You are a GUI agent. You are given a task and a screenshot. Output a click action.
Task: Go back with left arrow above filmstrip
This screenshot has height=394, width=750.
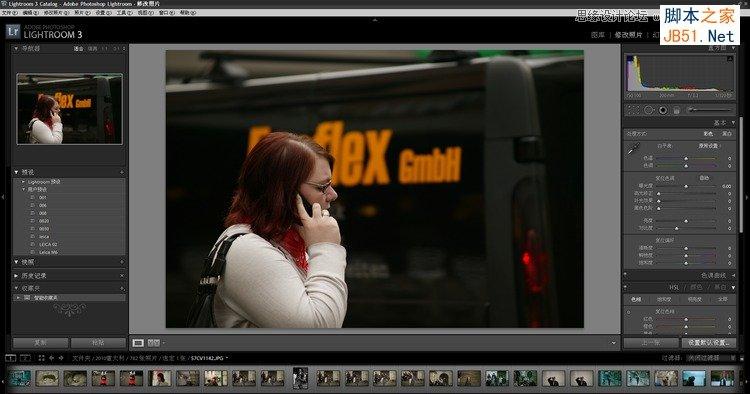point(51,358)
